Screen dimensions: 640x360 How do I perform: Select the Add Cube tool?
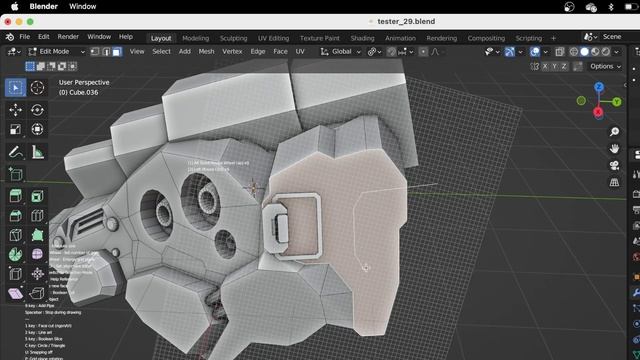click(x=16, y=174)
